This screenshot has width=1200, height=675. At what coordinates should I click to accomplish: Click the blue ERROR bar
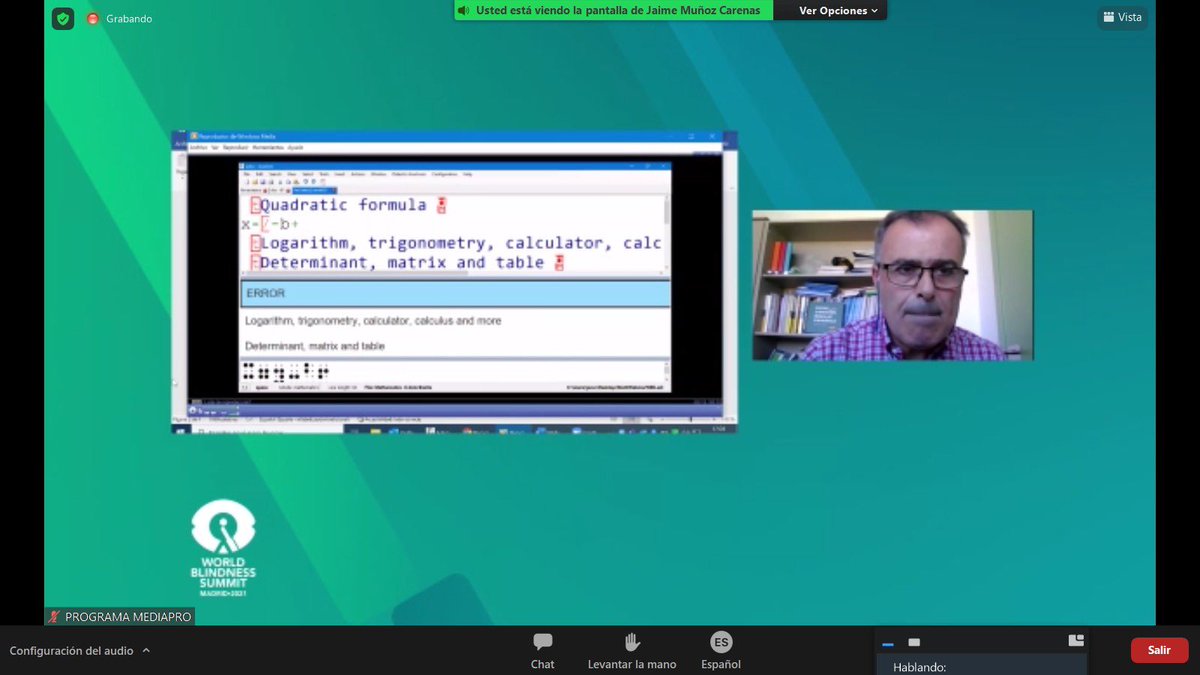pyautogui.click(x=455, y=294)
